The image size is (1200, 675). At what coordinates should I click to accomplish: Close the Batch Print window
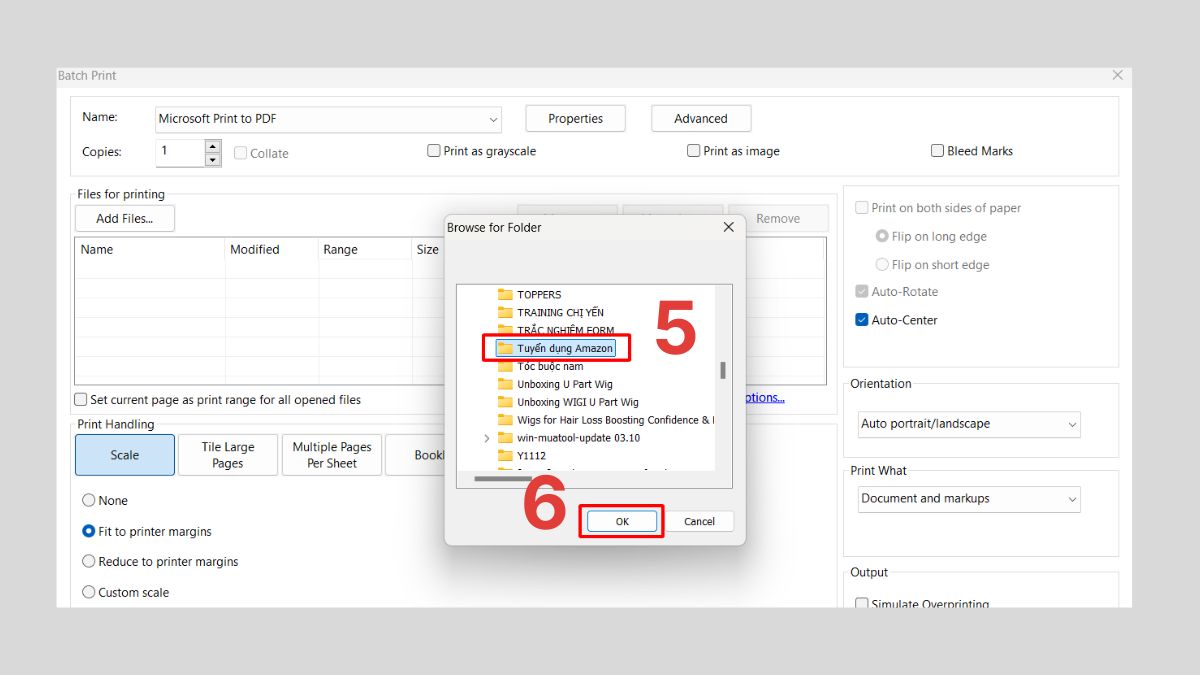1118,75
